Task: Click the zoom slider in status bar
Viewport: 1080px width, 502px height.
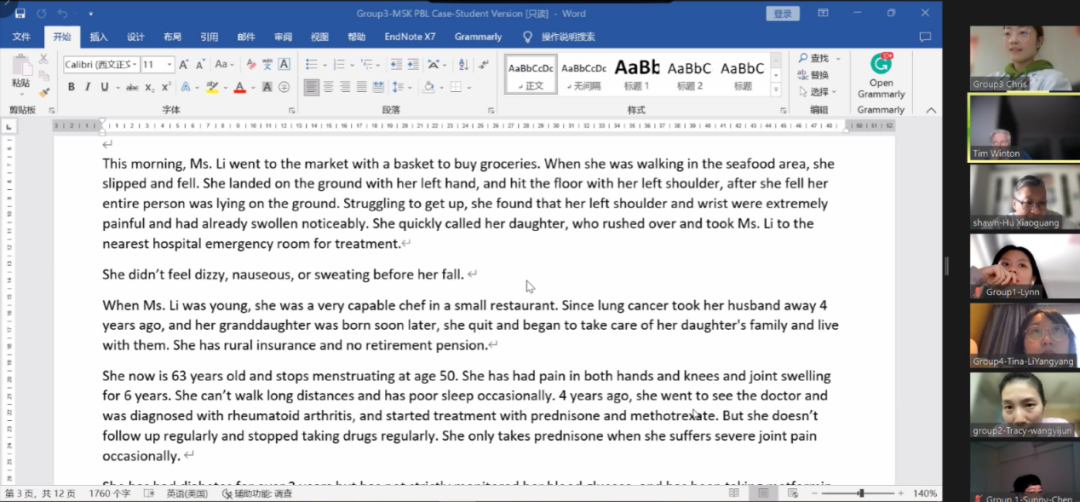Action: pos(862,493)
